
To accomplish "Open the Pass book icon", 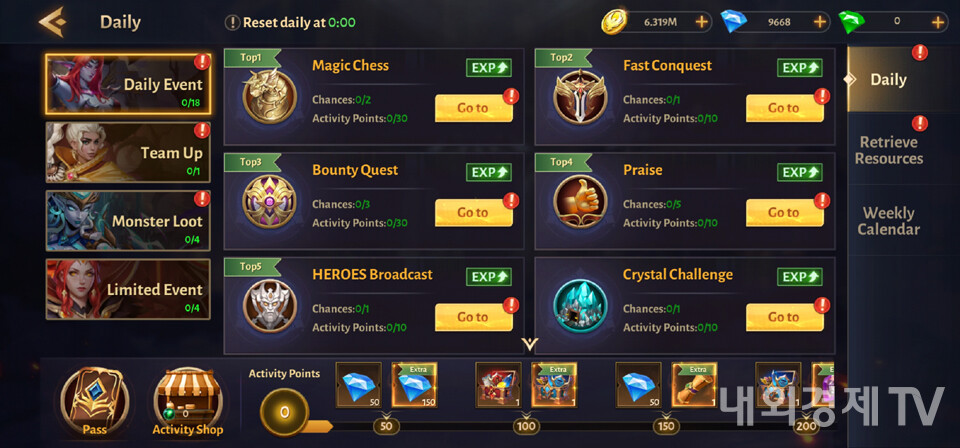I will (x=95, y=401).
